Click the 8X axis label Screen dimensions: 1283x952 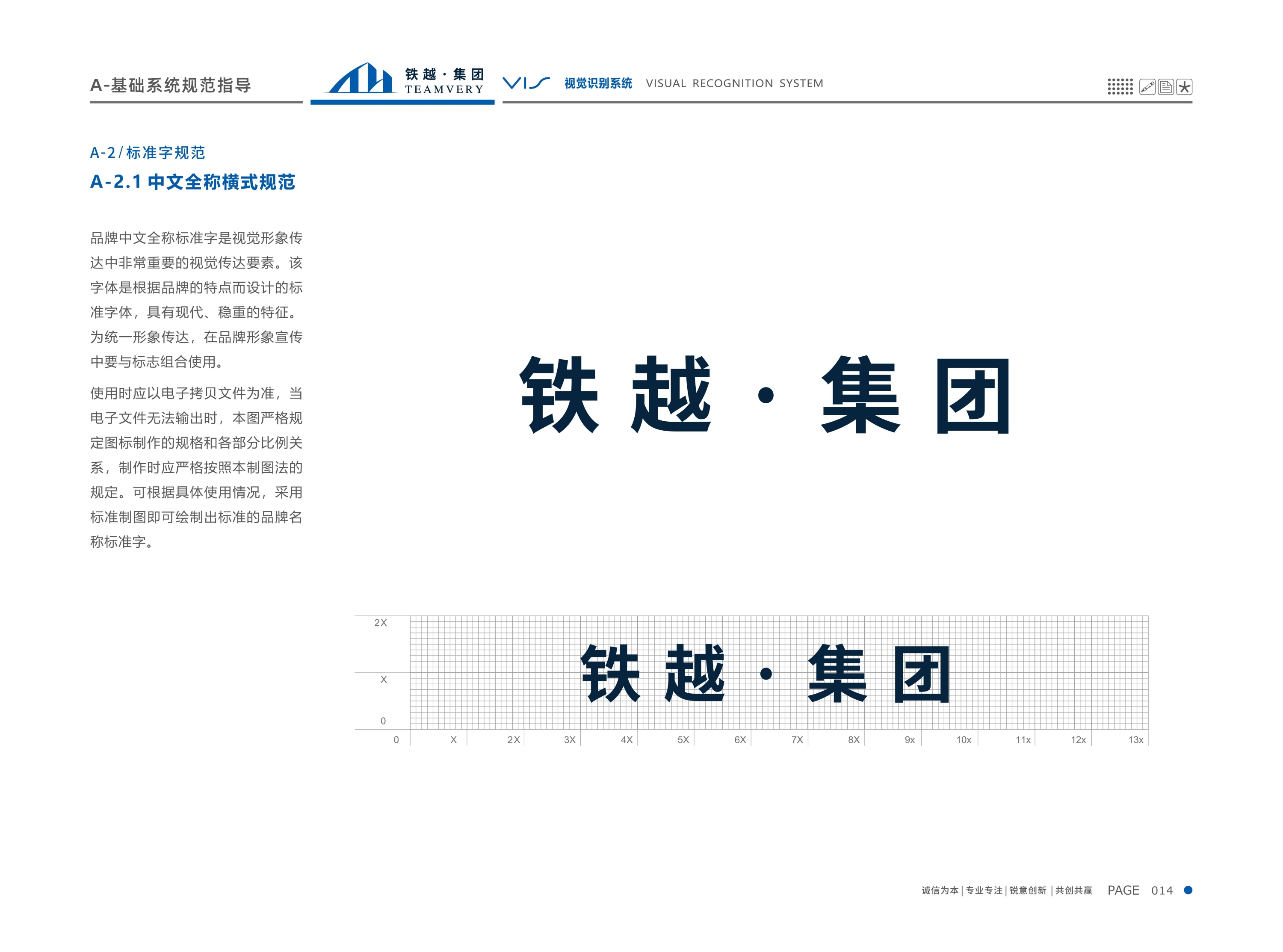tap(854, 740)
